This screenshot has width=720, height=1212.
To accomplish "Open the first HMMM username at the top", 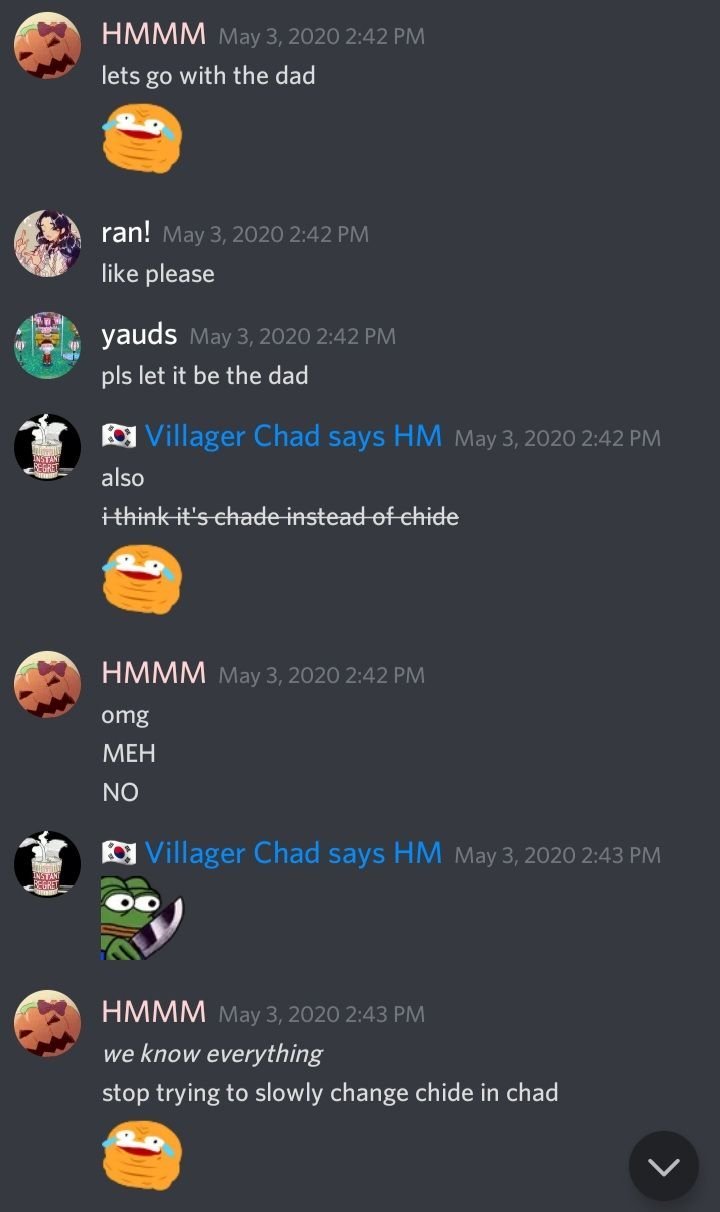I will click(x=154, y=35).
